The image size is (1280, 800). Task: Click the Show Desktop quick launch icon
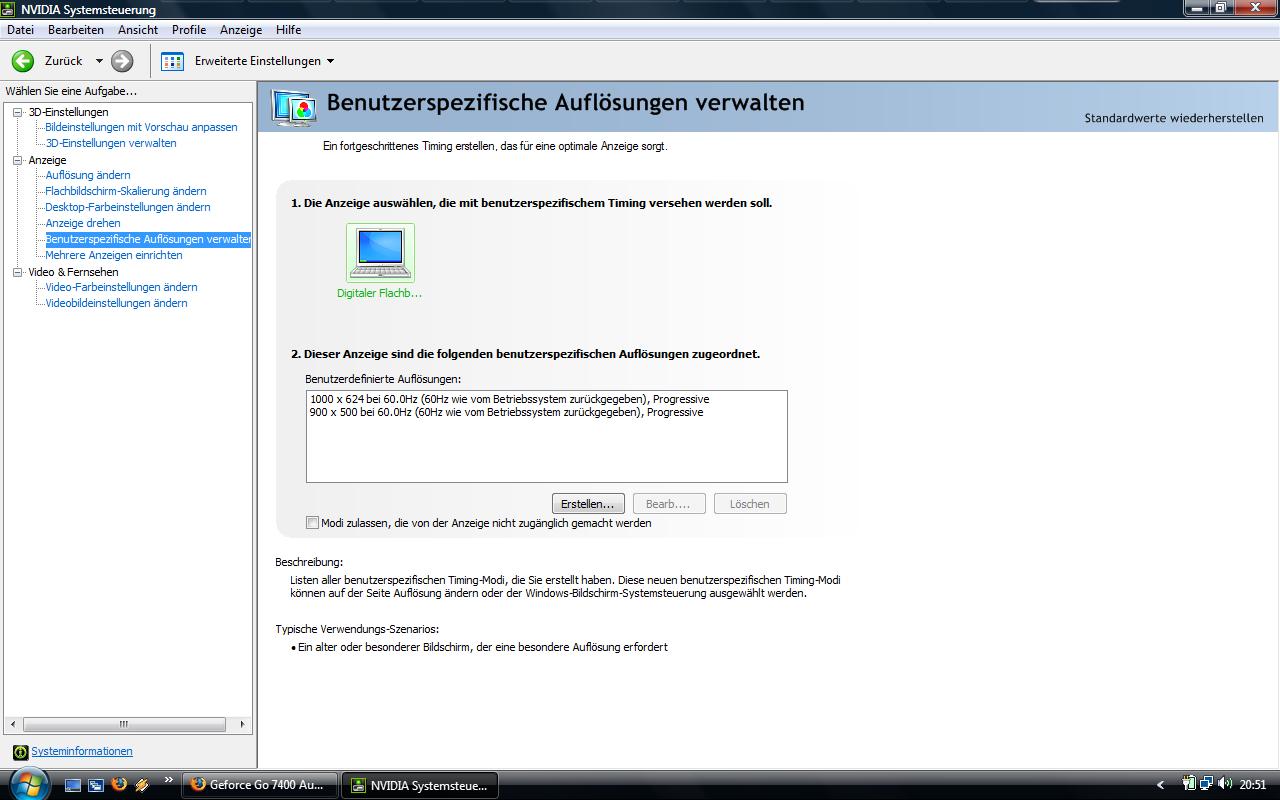tap(73, 785)
